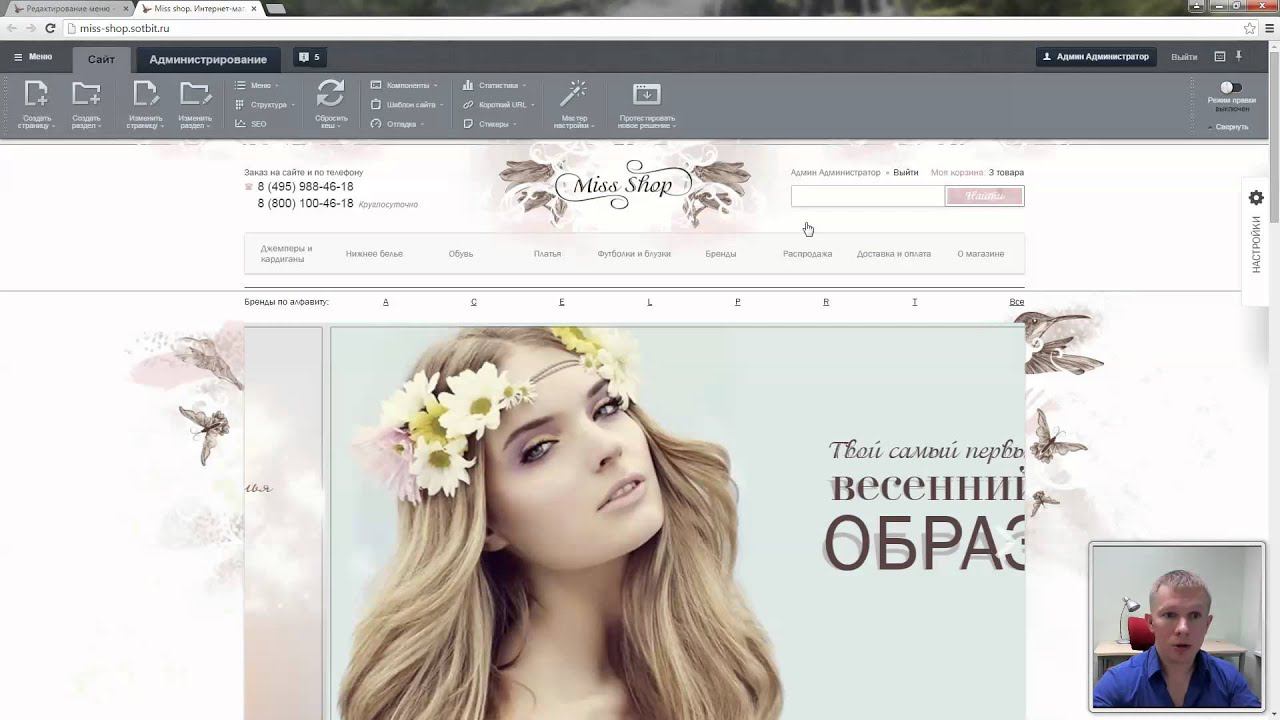Open the Футболки и блузки category

[x=634, y=254]
